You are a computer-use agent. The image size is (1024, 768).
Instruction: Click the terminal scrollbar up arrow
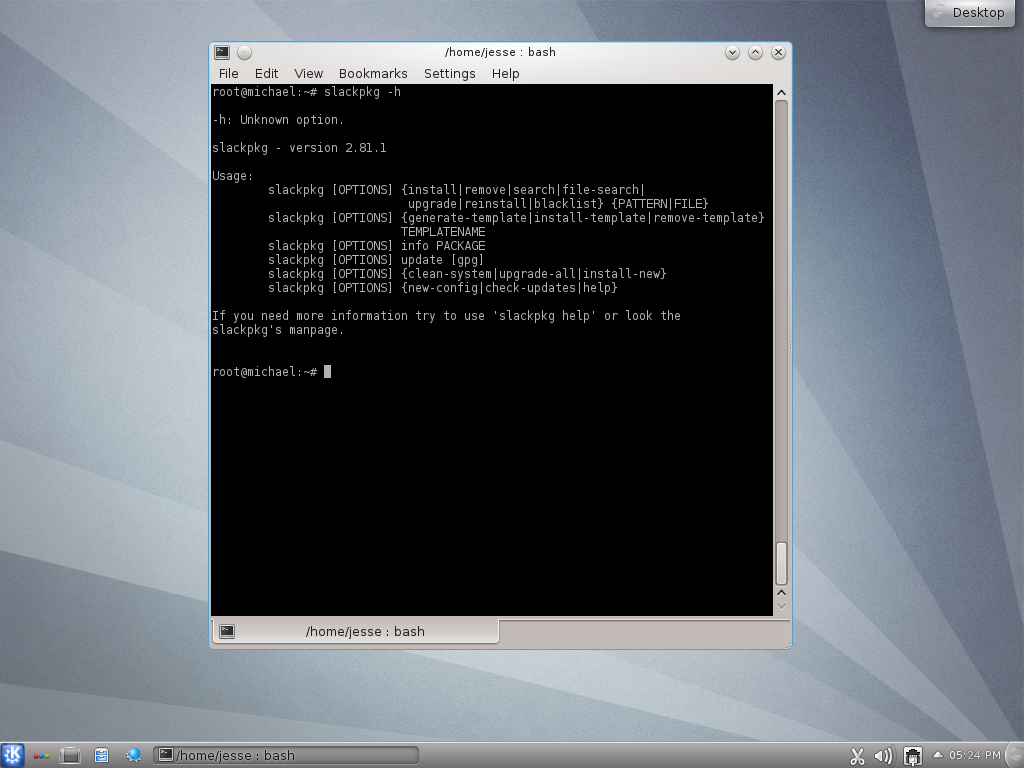[780, 93]
